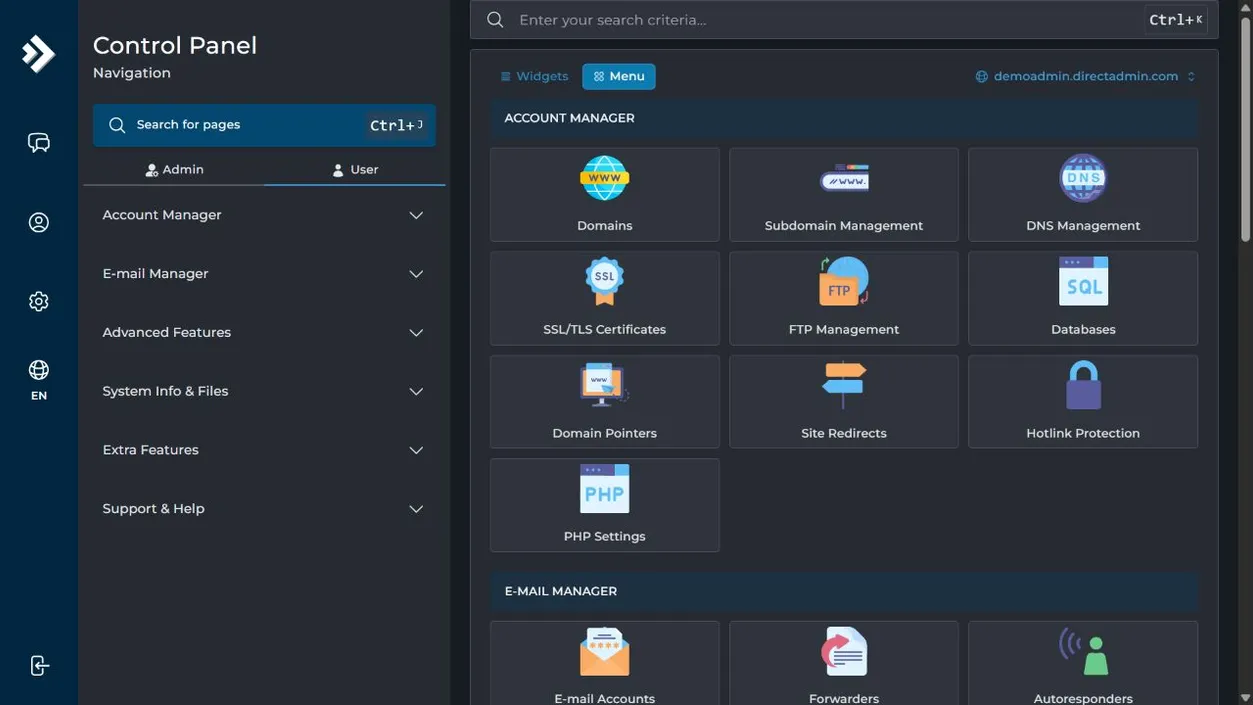The width and height of the screenshot is (1253, 705).
Task: Open SSL/TLS Certificates tile
Action: click(x=604, y=298)
